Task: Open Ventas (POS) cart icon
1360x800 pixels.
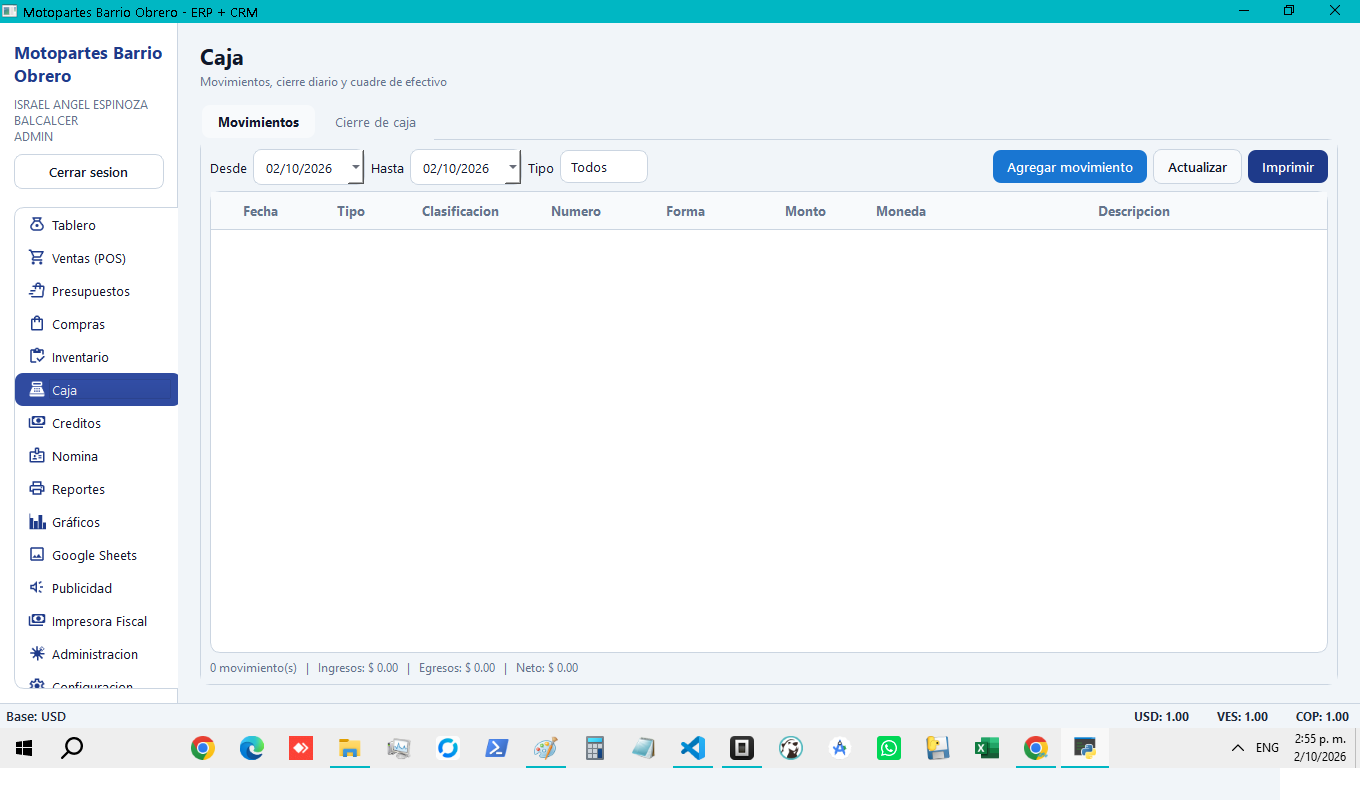Action: (x=37, y=258)
